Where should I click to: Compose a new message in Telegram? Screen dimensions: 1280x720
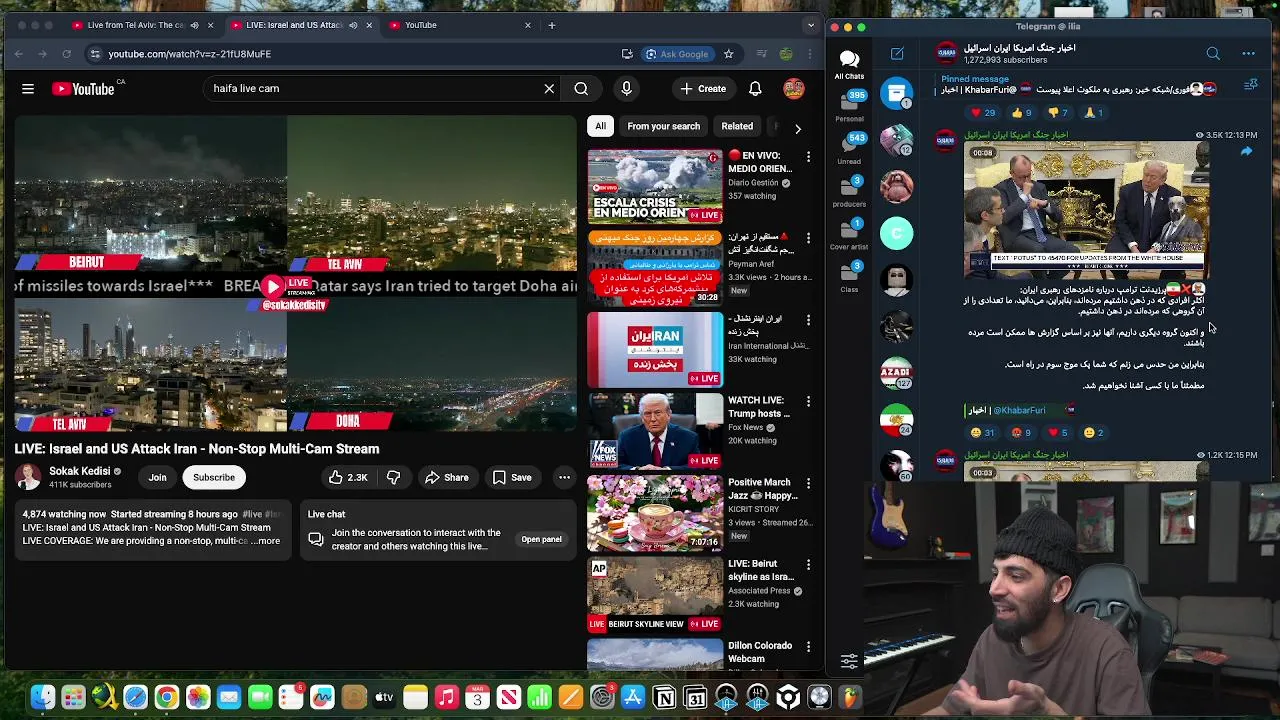click(897, 54)
